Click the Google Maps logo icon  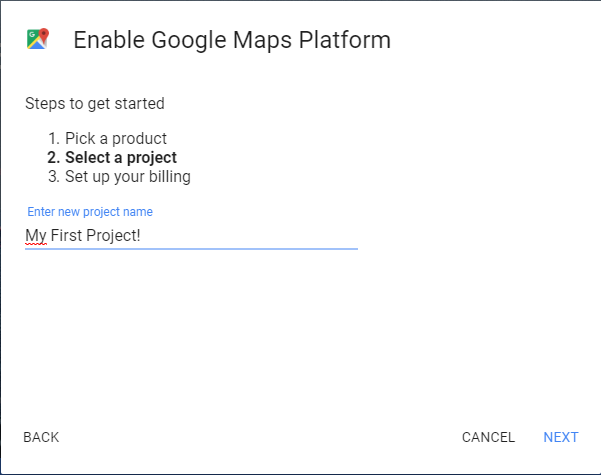point(38,39)
